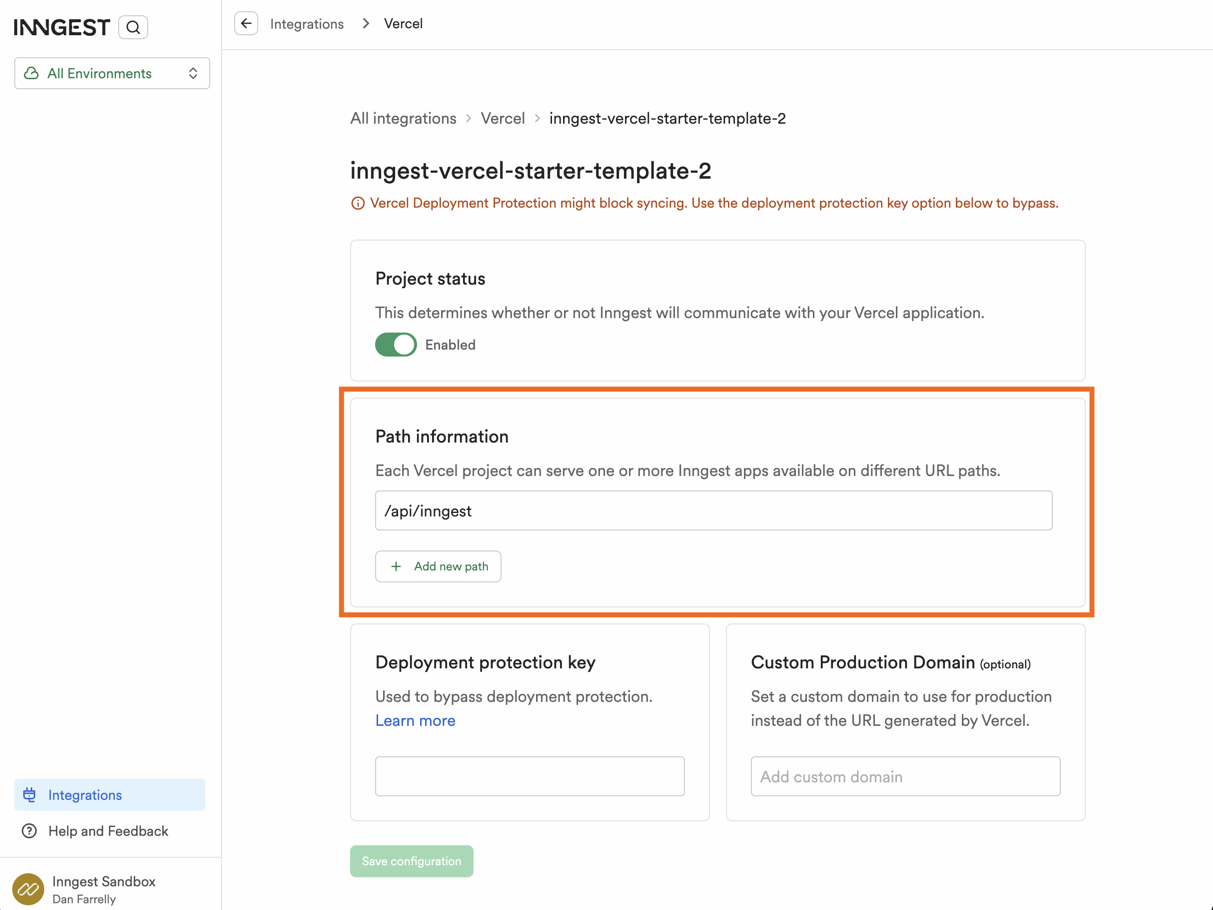This screenshot has width=1213, height=910.
Task: Click the search magnifier icon beside Inngest logo
Action: click(x=133, y=27)
